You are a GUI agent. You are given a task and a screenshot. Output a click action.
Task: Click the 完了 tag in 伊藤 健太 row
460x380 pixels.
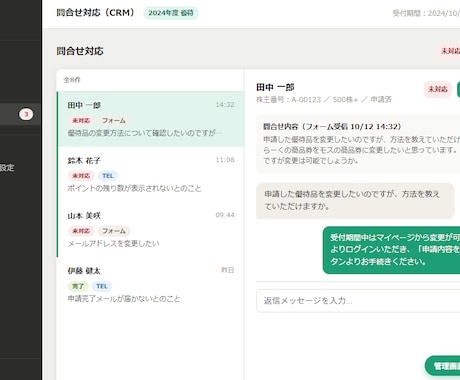pyautogui.click(x=78, y=286)
